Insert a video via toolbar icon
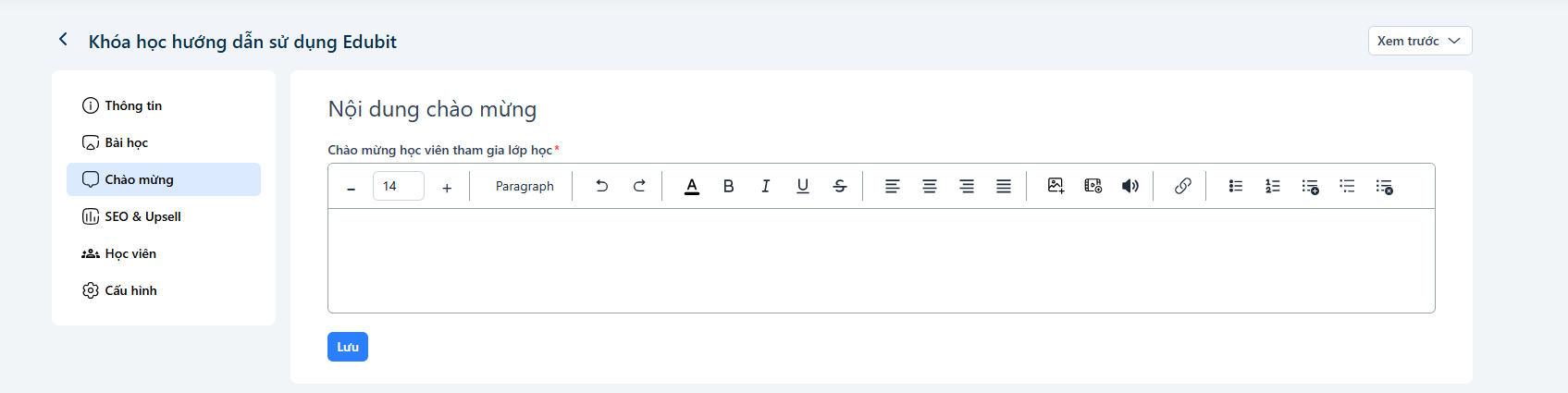This screenshot has width=1568, height=393. [x=1093, y=186]
